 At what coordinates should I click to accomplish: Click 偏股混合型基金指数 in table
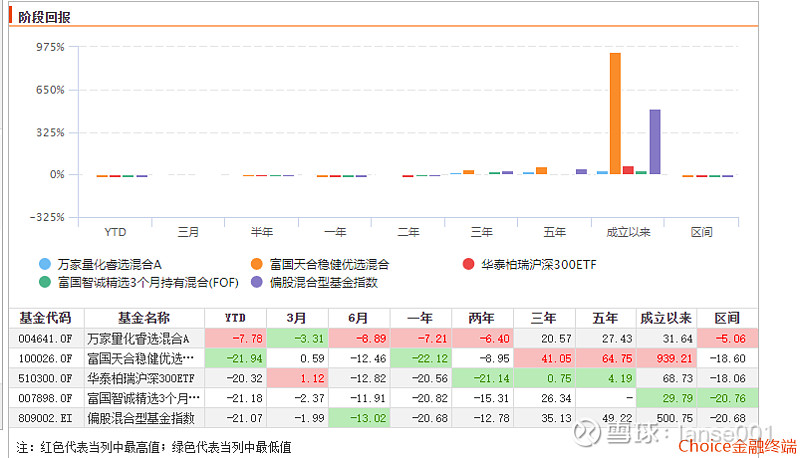[141, 418]
